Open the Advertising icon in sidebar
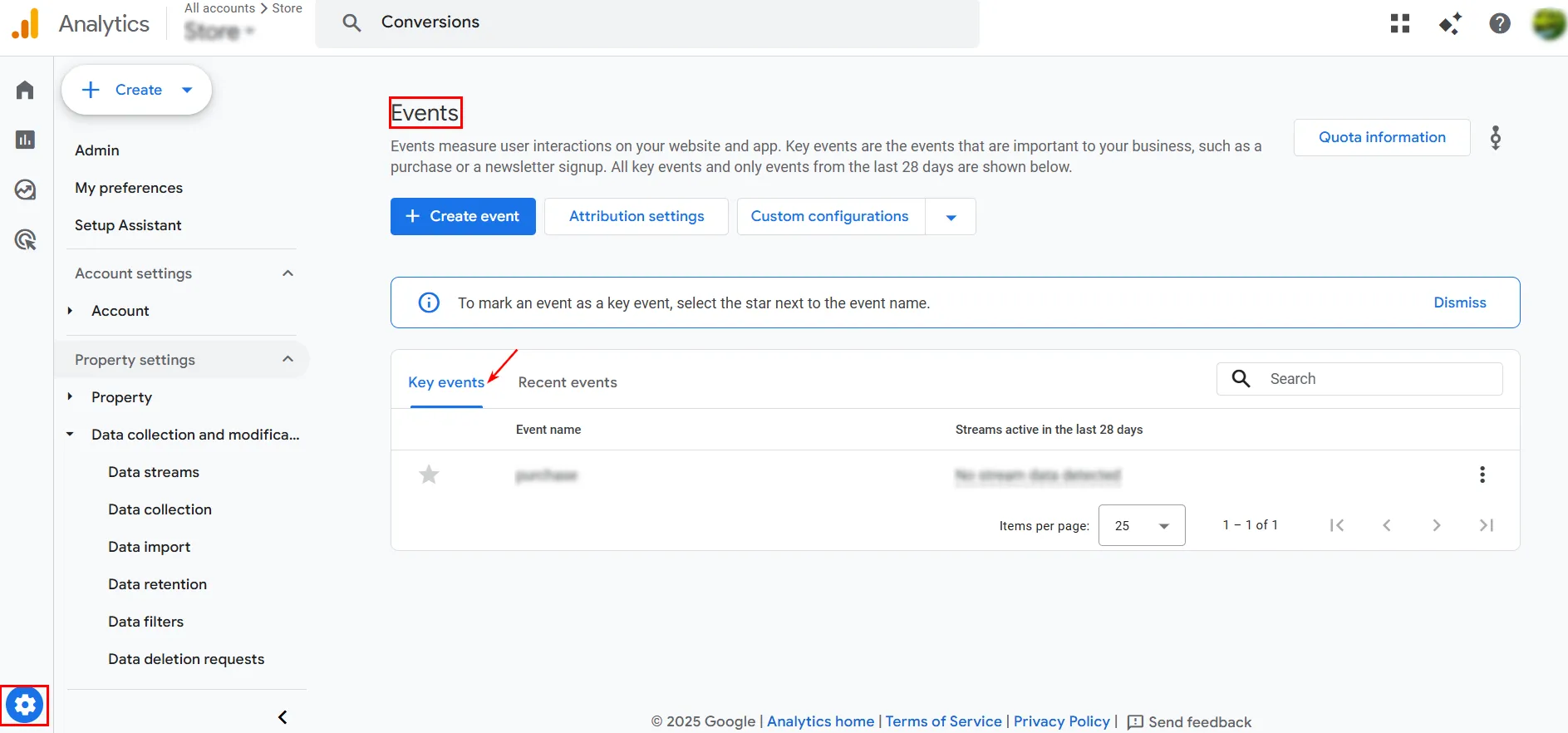This screenshot has width=1568, height=733. pyautogui.click(x=25, y=240)
